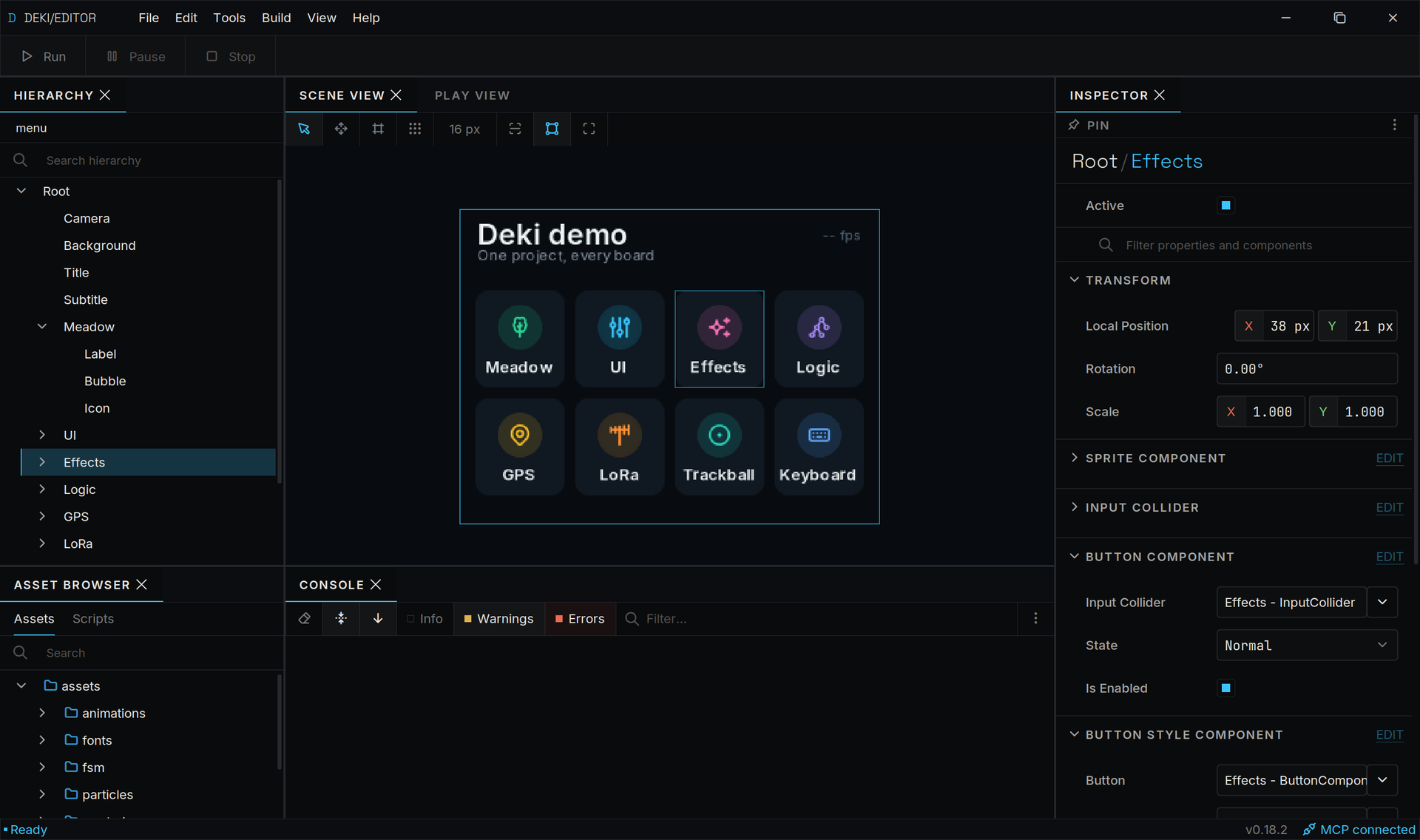
Task: Clear the console with the eraser icon
Action: point(304,618)
